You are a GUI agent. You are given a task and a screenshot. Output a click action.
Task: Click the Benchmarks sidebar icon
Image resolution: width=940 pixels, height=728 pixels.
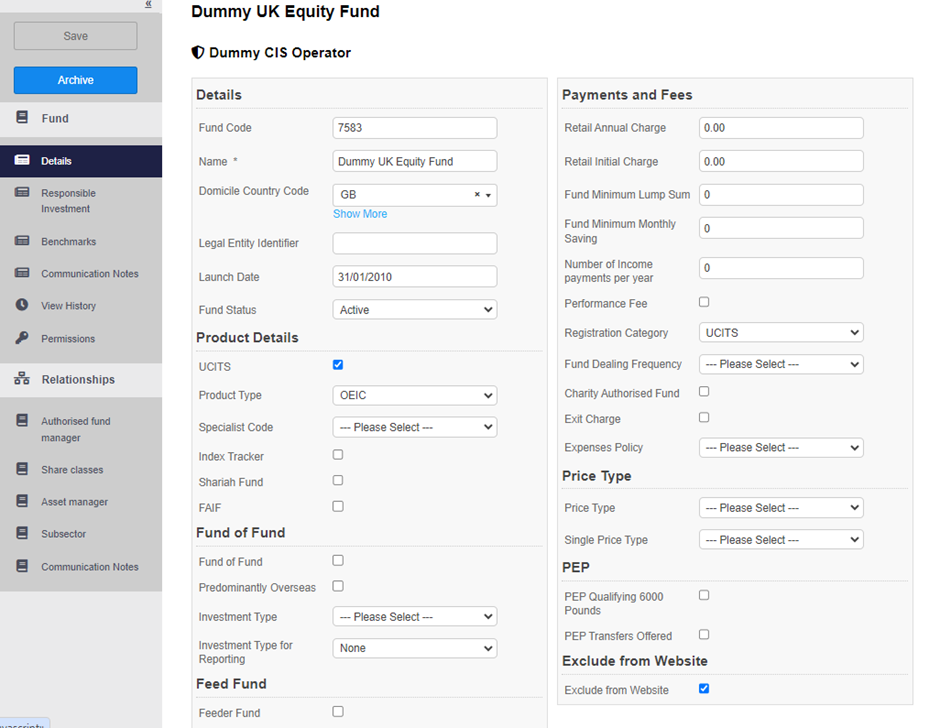pos(22,241)
